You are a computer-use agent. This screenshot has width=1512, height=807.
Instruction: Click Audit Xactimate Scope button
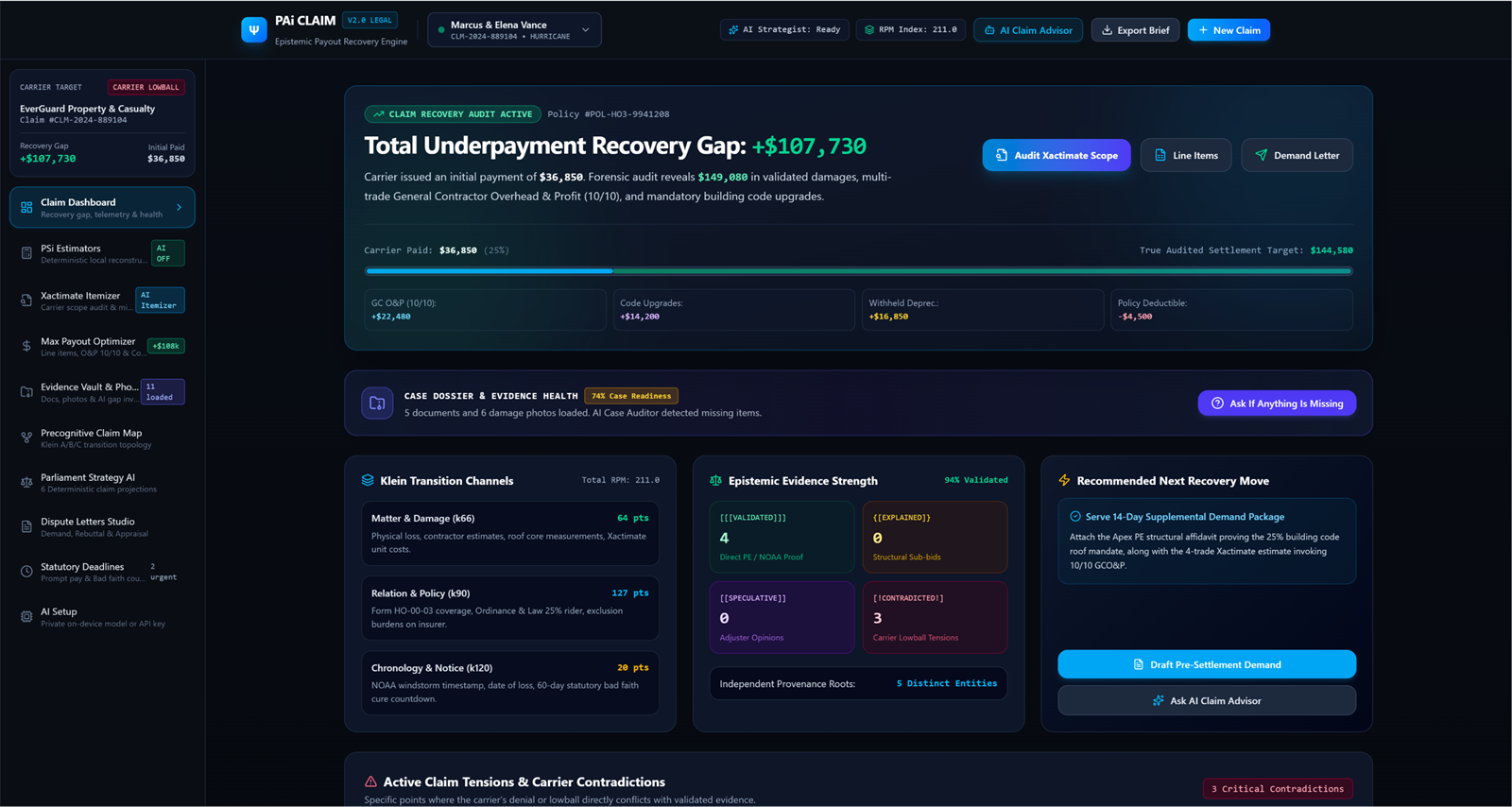point(1057,155)
